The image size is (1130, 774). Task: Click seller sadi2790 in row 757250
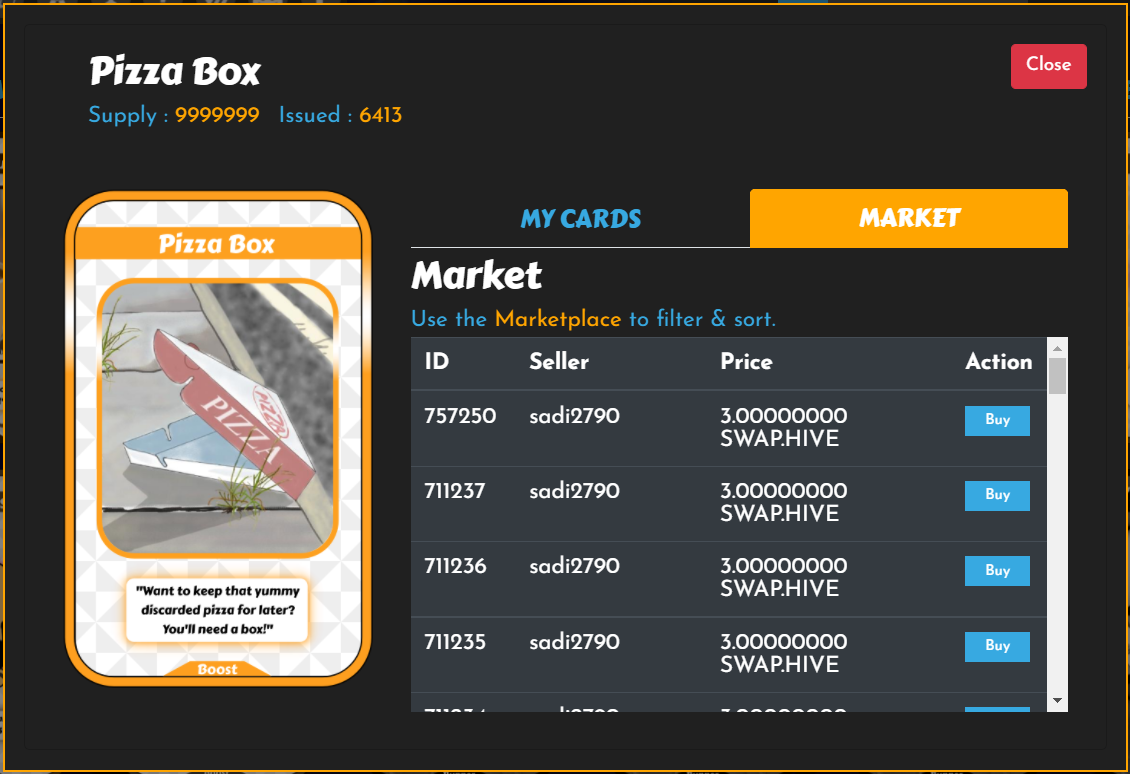(574, 416)
